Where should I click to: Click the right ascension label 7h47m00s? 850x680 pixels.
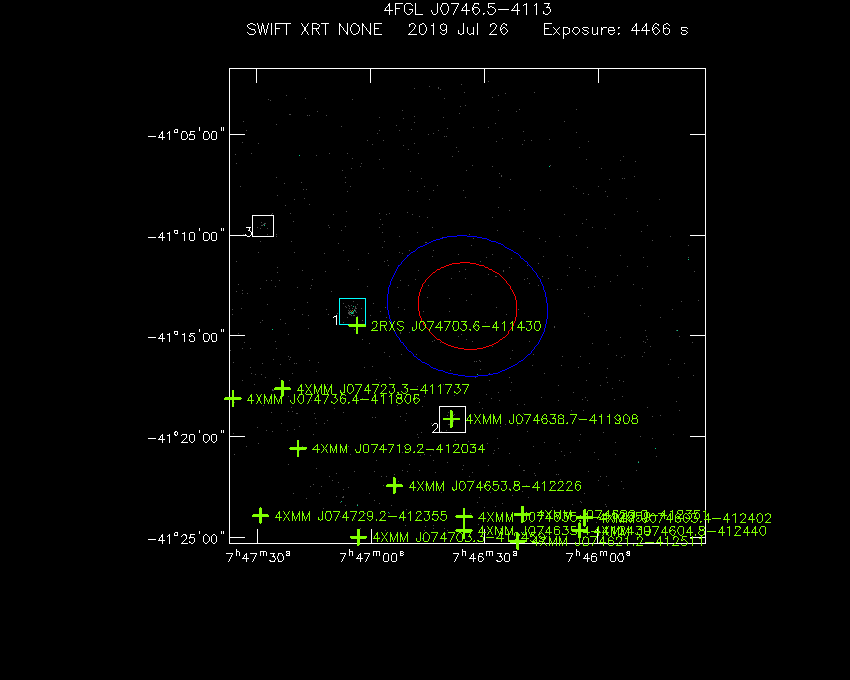pos(372,557)
